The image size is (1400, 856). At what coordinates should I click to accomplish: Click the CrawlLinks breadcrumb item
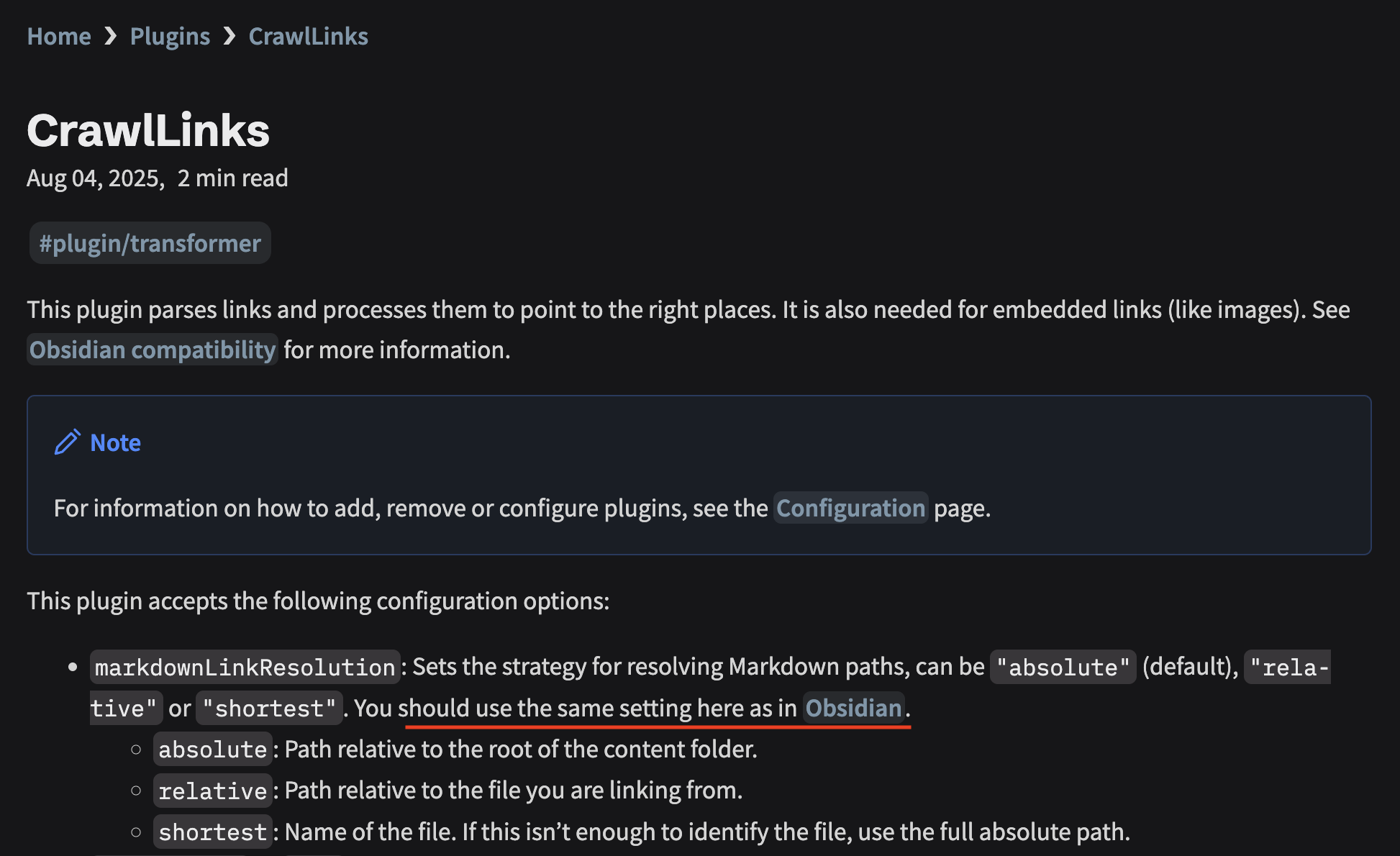tap(308, 36)
